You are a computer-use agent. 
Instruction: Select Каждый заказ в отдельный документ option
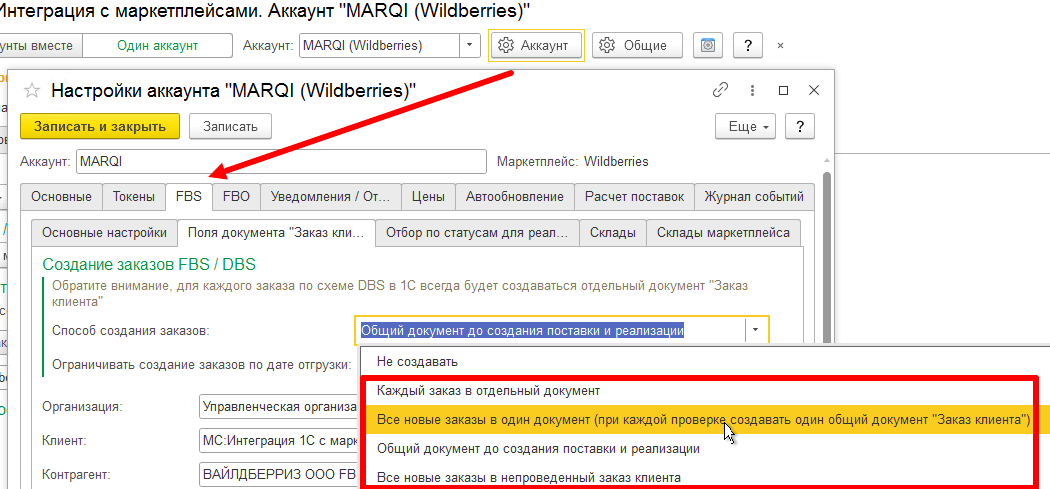click(487, 390)
